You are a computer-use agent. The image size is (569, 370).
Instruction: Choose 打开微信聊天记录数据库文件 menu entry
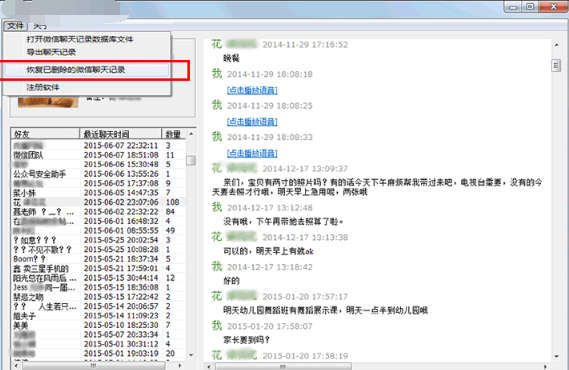[80, 39]
